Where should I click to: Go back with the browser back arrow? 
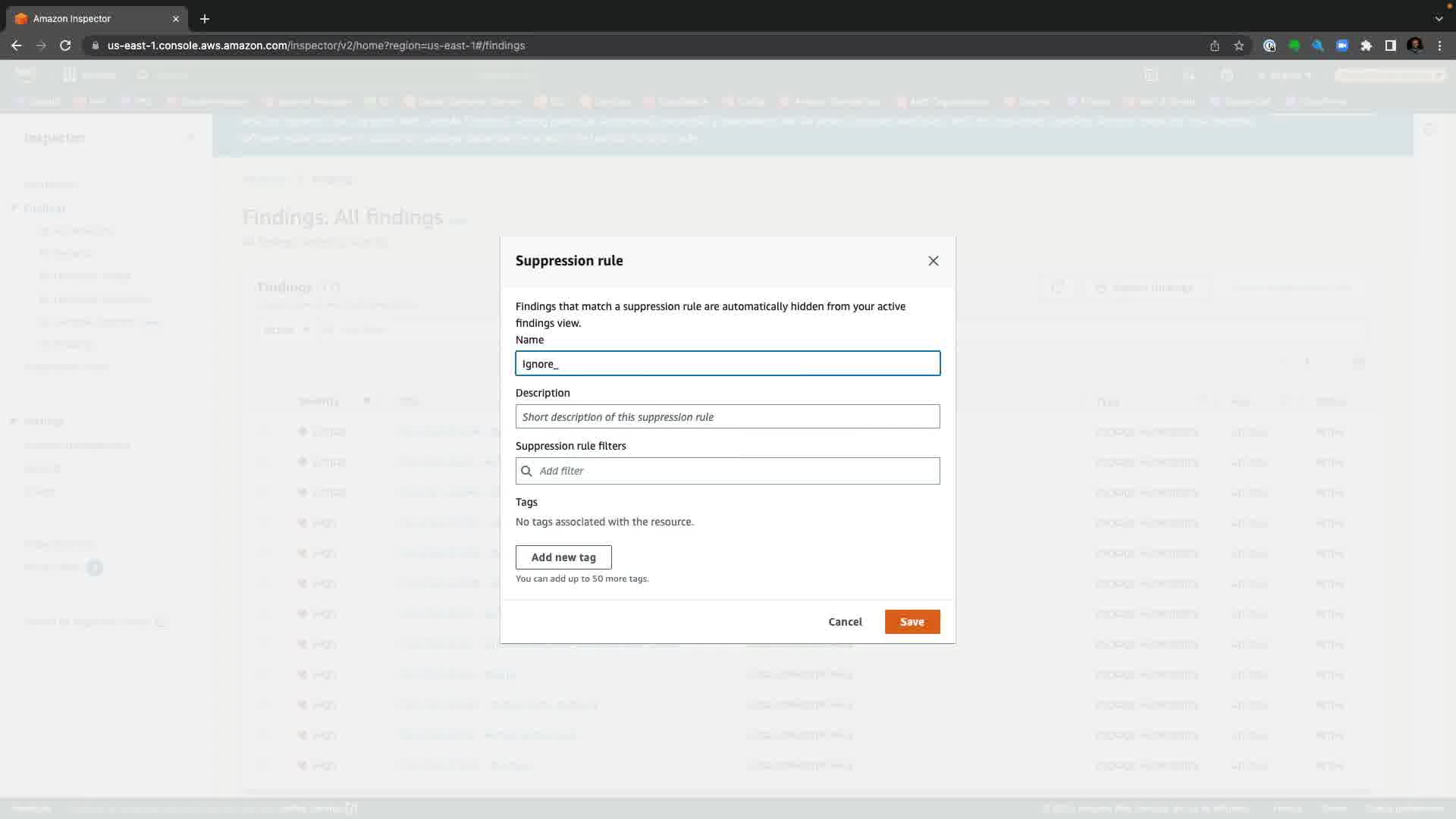click(x=16, y=45)
